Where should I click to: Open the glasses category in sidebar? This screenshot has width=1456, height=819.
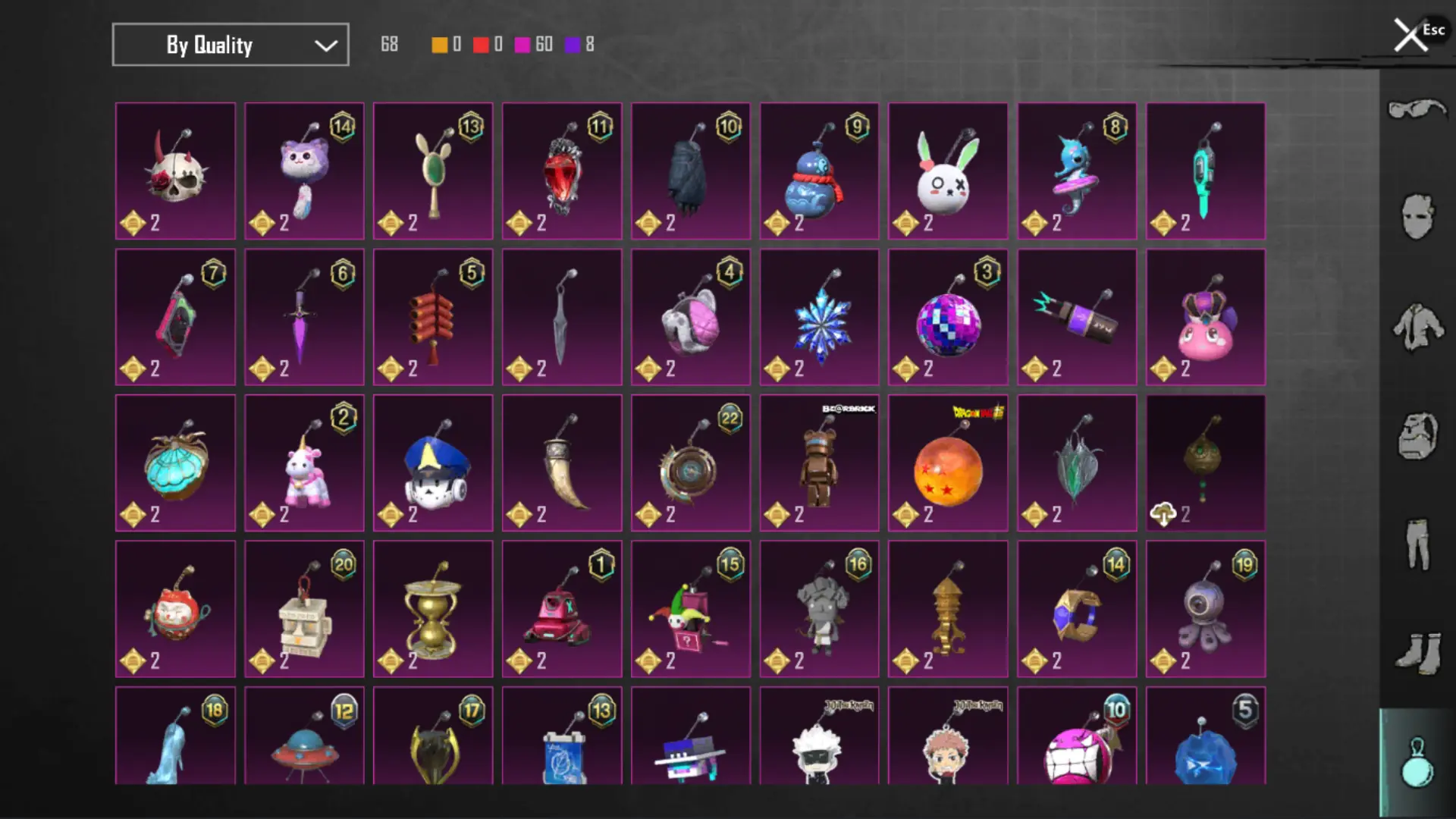coord(1417,111)
